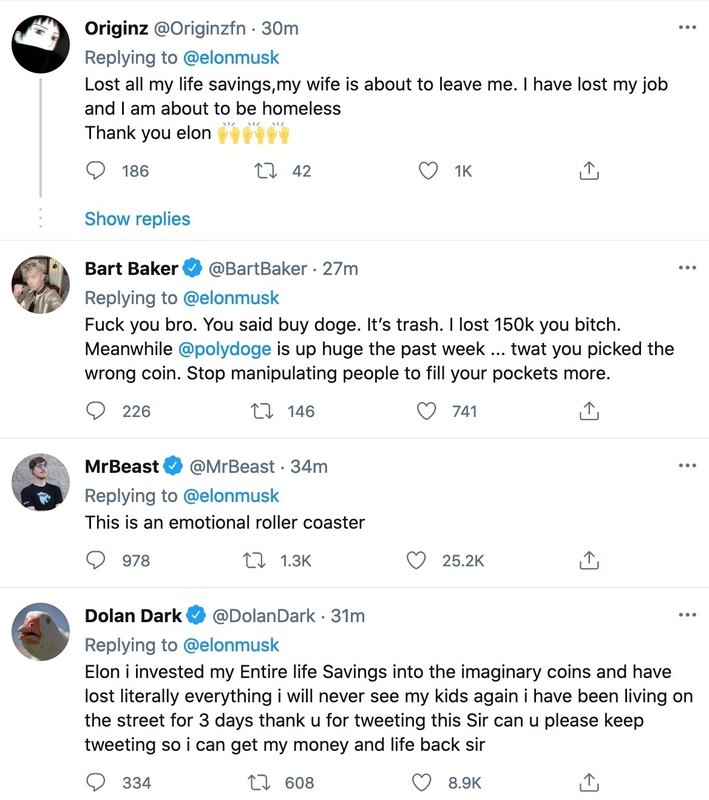Open Bart Baker's display name
This screenshot has width=709, height=800.
131,268
